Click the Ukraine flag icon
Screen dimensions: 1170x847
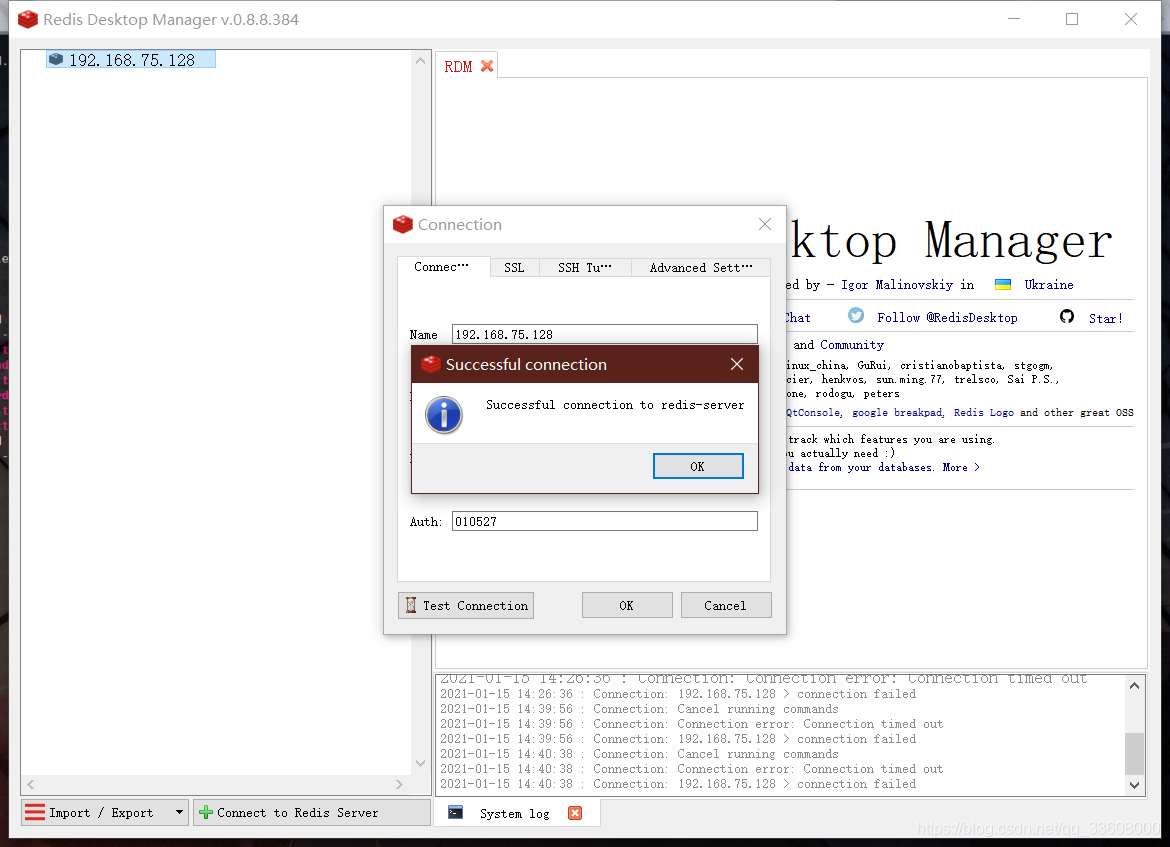click(1003, 284)
